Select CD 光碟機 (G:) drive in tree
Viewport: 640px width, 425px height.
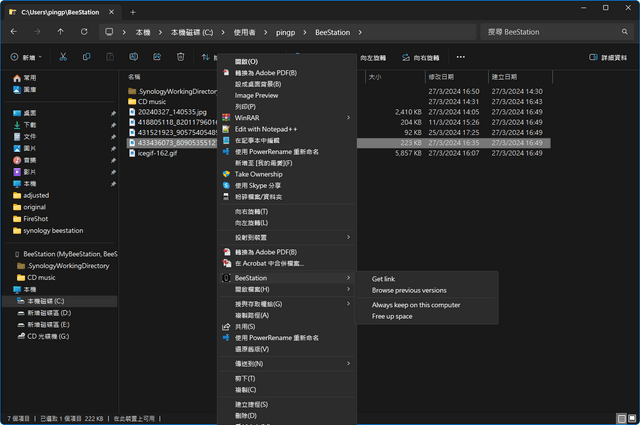(x=43, y=336)
